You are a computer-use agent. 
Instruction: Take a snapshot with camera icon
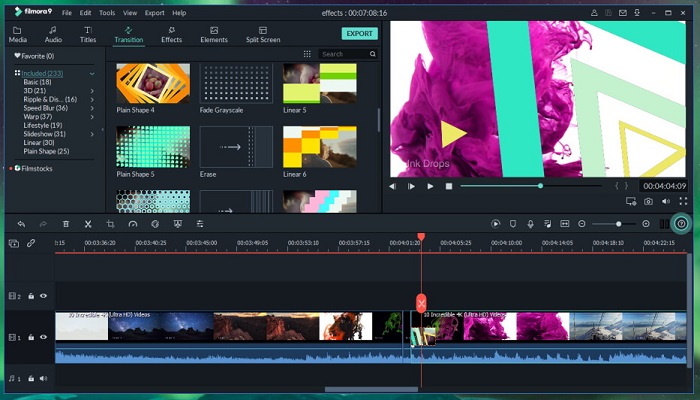648,201
